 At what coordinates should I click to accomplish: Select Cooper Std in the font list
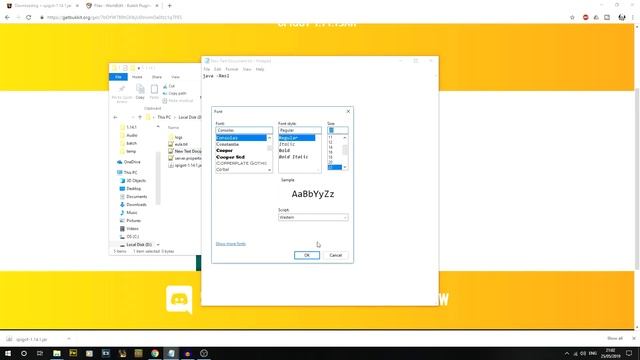[230, 157]
